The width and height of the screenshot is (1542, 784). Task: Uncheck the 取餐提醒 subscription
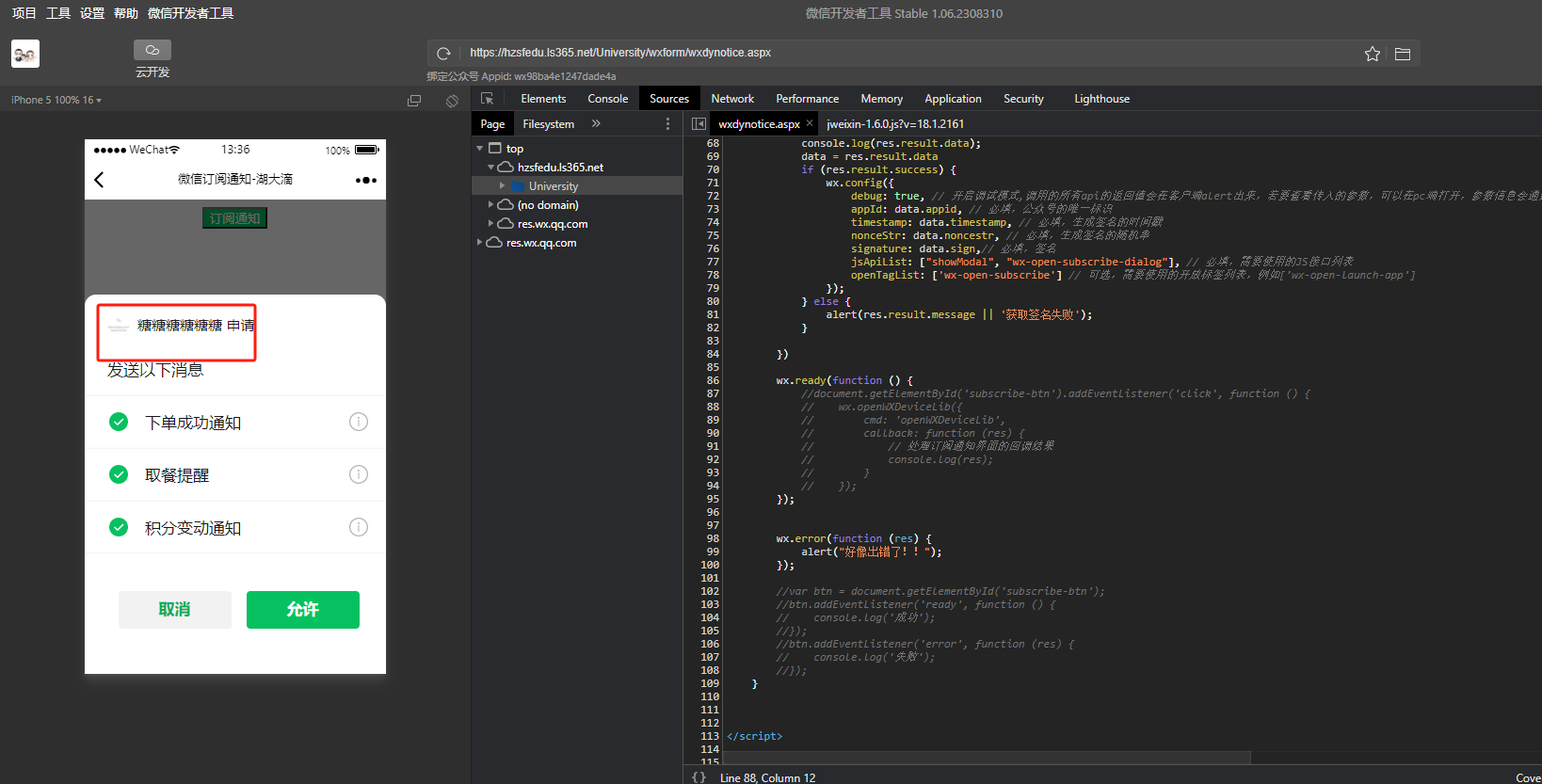119,474
